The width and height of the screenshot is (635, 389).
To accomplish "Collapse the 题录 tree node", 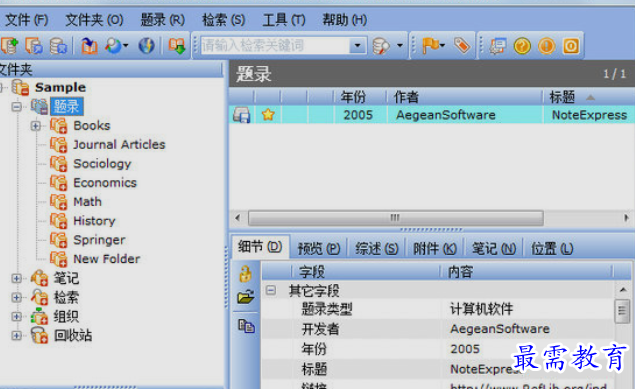I will click(17, 106).
